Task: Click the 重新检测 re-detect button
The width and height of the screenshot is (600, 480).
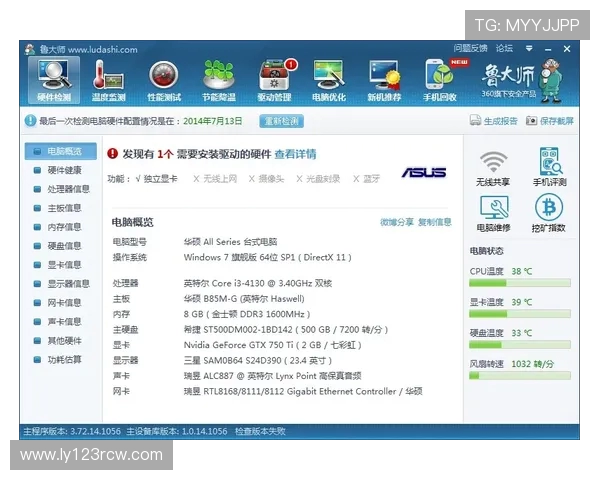Action: (x=282, y=121)
